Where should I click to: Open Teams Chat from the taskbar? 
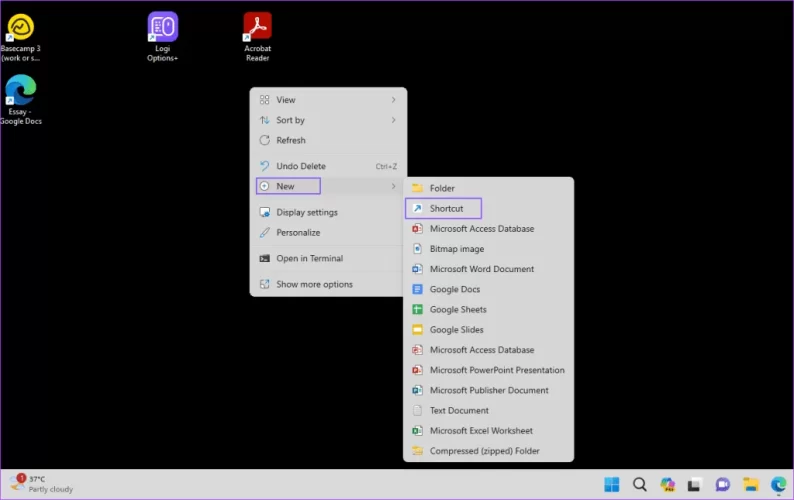tap(723, 485)
